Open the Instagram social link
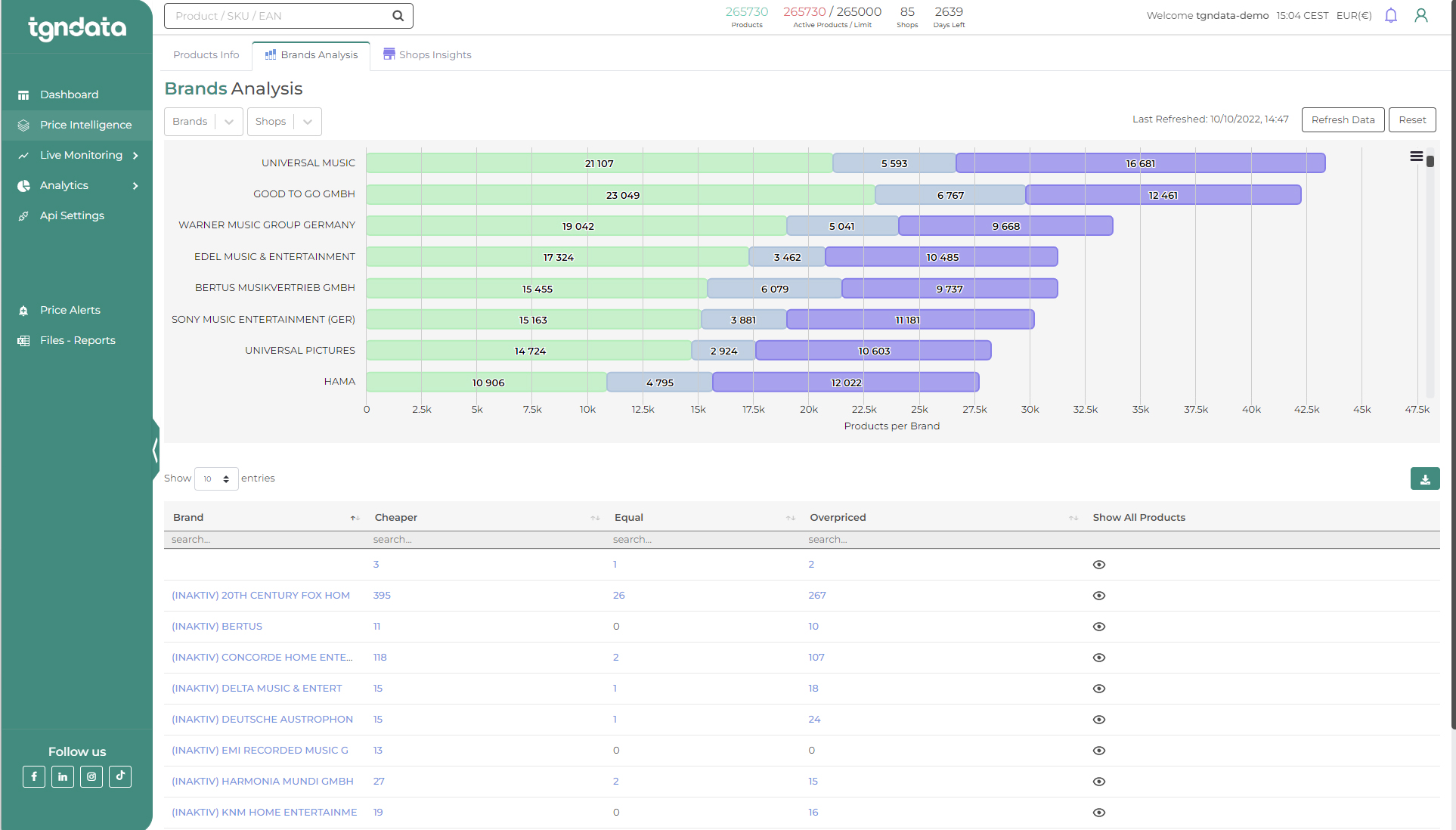Screen dimensions: 1456x830 91,776
